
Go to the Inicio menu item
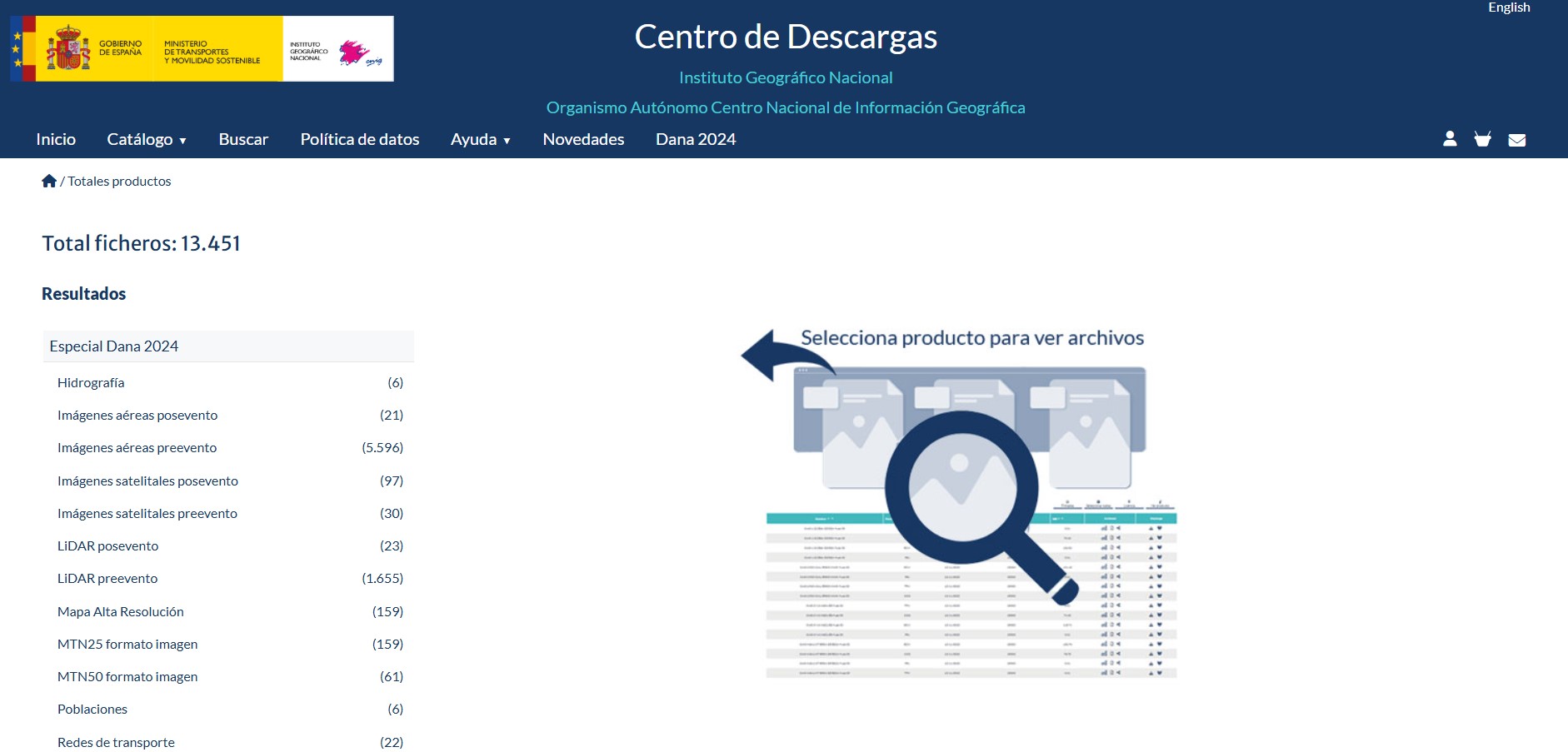[x=56, y=139]
